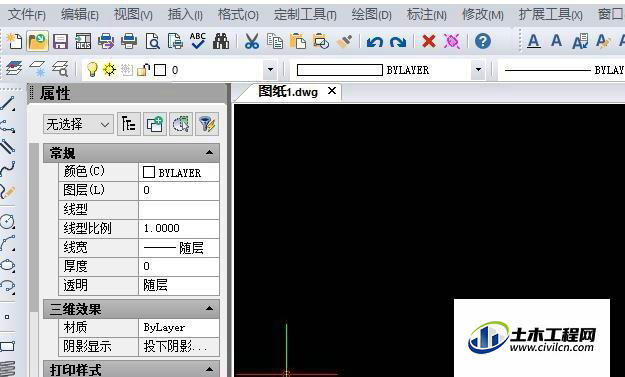Screen dimensions: 625x377
Task: Toggle the PICKADD list icon in properties
Action: click(129, 124)
